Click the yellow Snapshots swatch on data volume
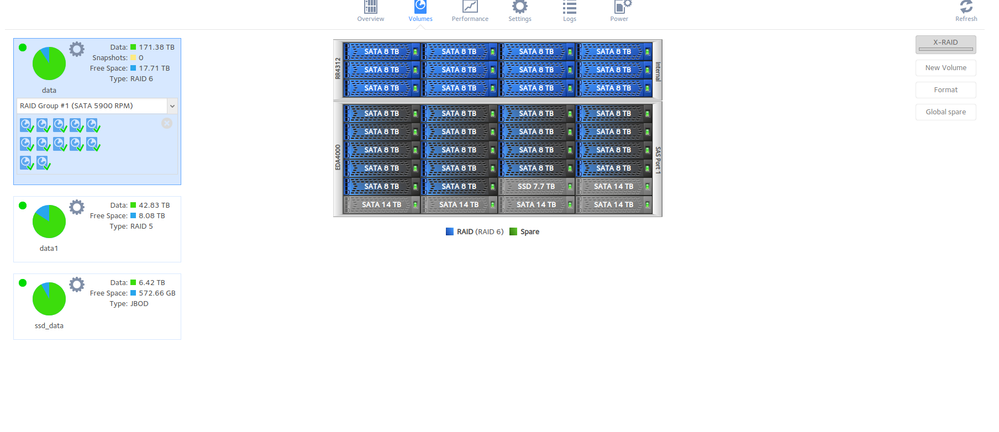 point(133,57)
